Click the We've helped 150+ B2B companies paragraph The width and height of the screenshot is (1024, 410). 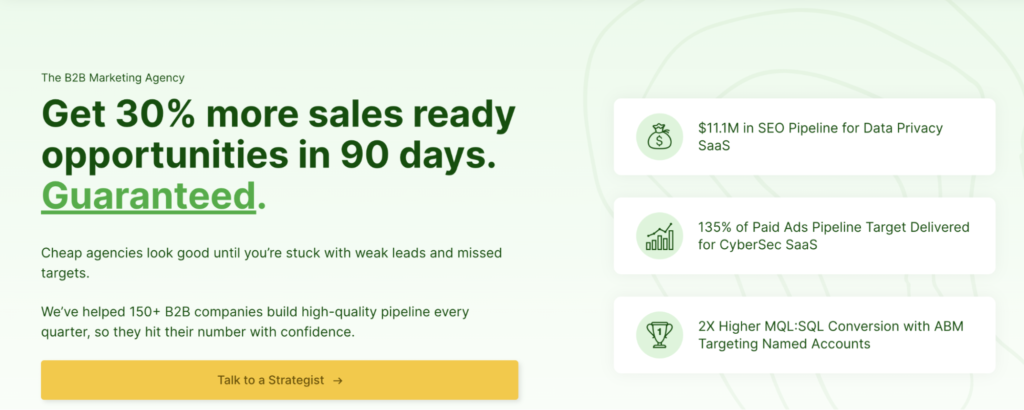point(255,321)
